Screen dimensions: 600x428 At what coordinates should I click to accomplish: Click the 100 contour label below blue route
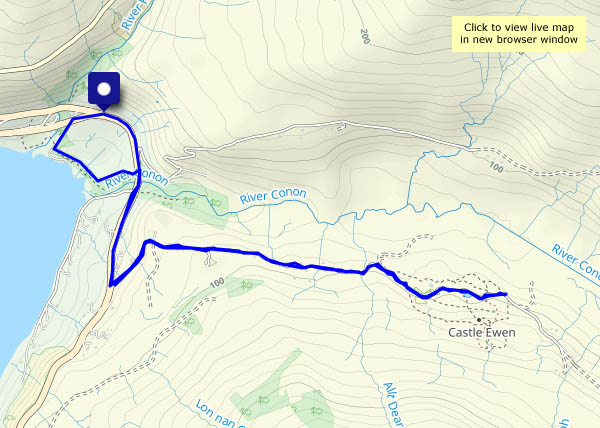217,283
